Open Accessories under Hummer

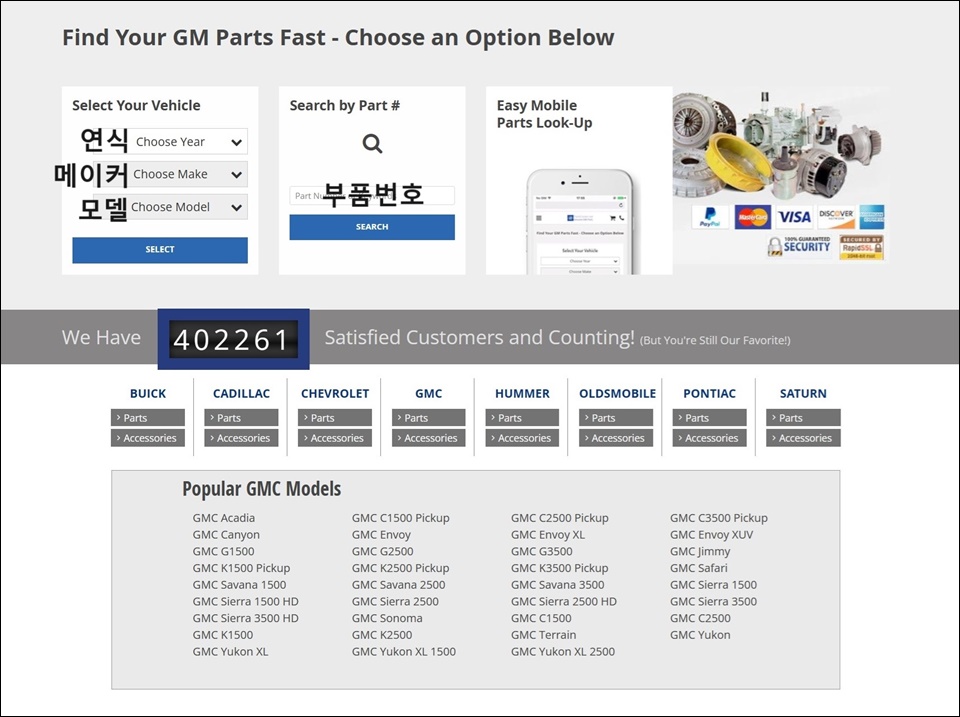522,438
